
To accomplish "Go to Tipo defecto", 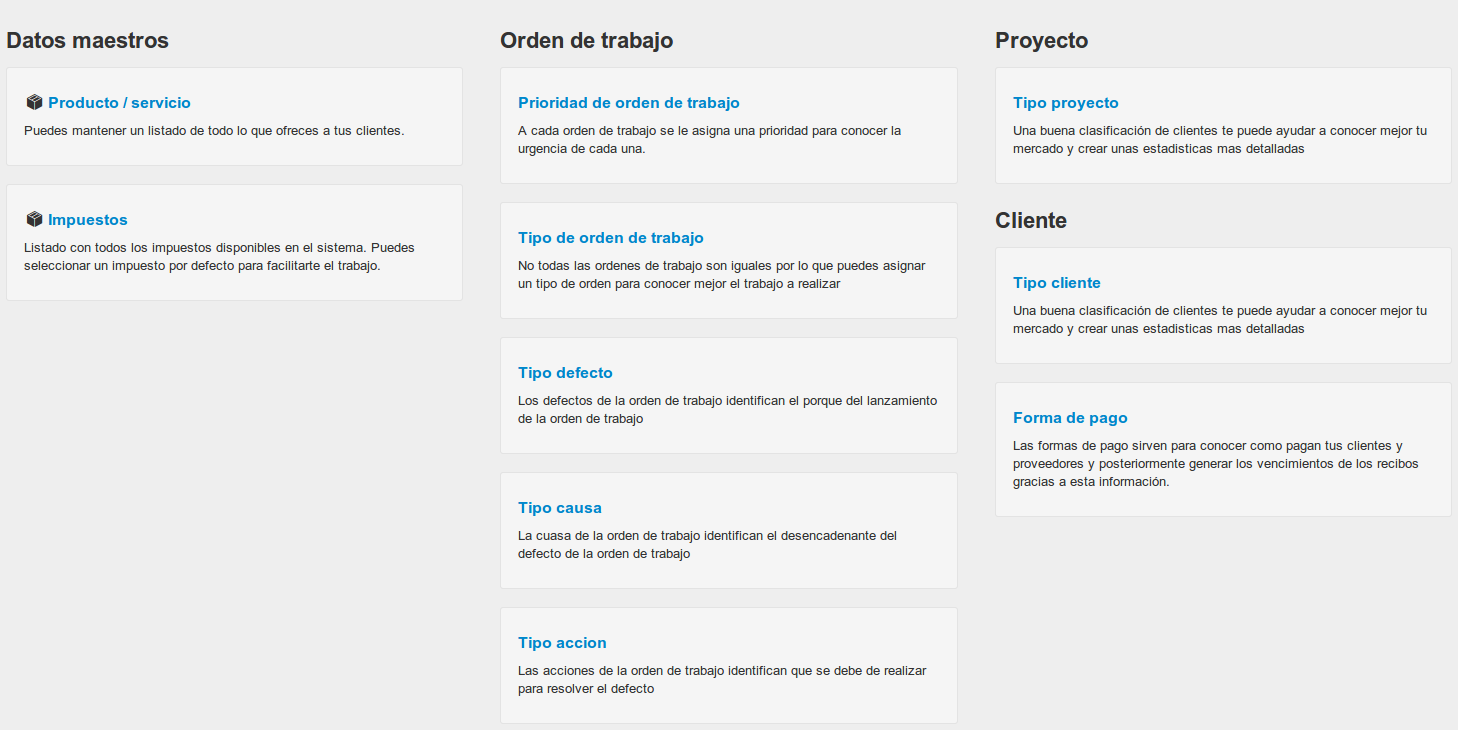I will point(565,372).
